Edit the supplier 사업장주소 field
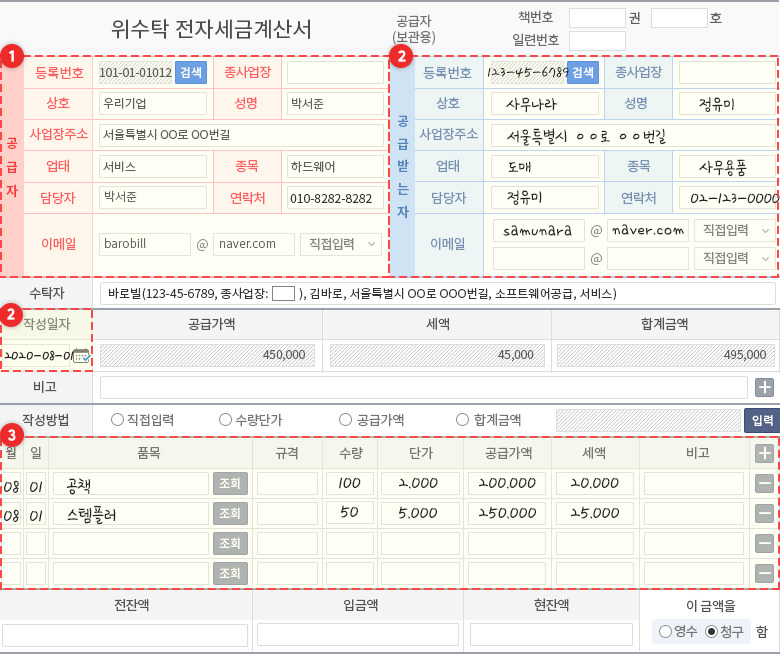This screenshot has width=780, height=654. point(241,135)
